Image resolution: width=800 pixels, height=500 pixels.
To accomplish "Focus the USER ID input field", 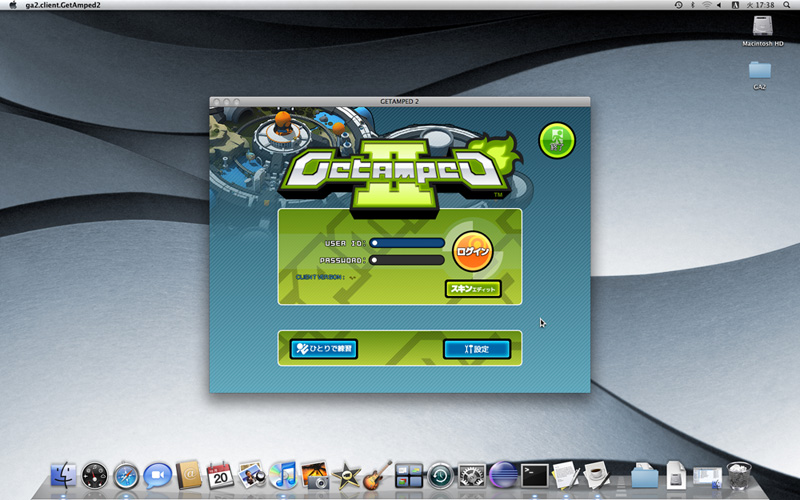I will (x=407, y=243).
